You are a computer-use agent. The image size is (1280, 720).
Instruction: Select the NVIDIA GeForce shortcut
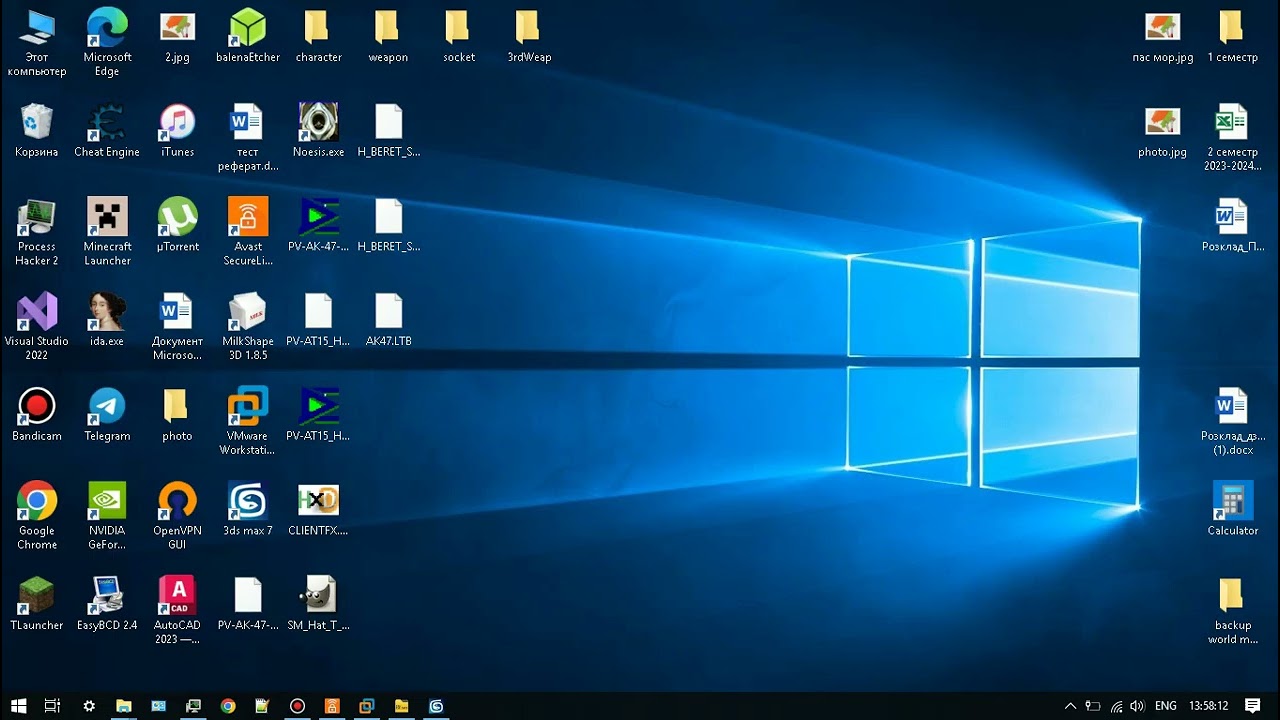click(x=107, y=516)
